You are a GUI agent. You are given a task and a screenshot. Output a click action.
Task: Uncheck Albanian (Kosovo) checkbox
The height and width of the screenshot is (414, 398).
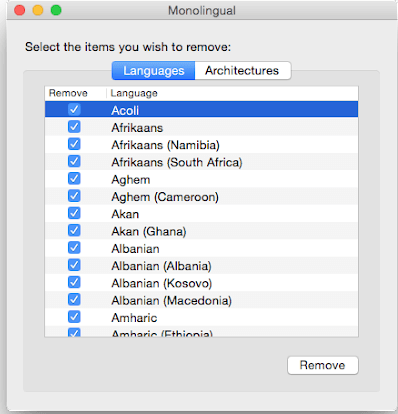point(74,282)
